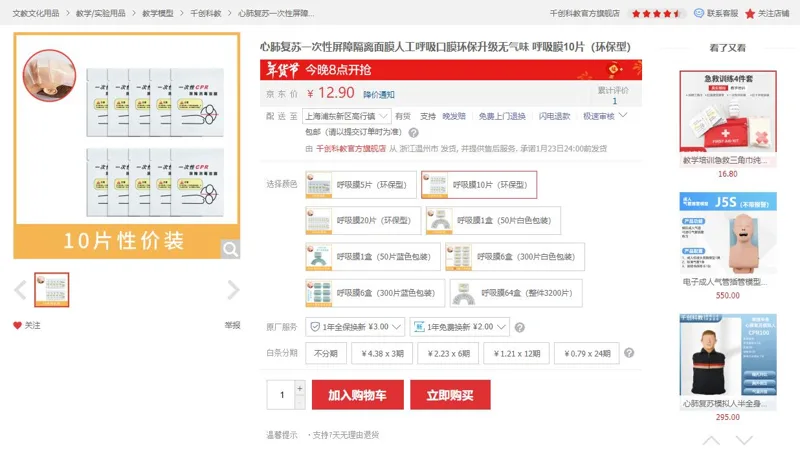Open 教学/实验用品 breadcrumb
The image size is (800, 451).
101,13
